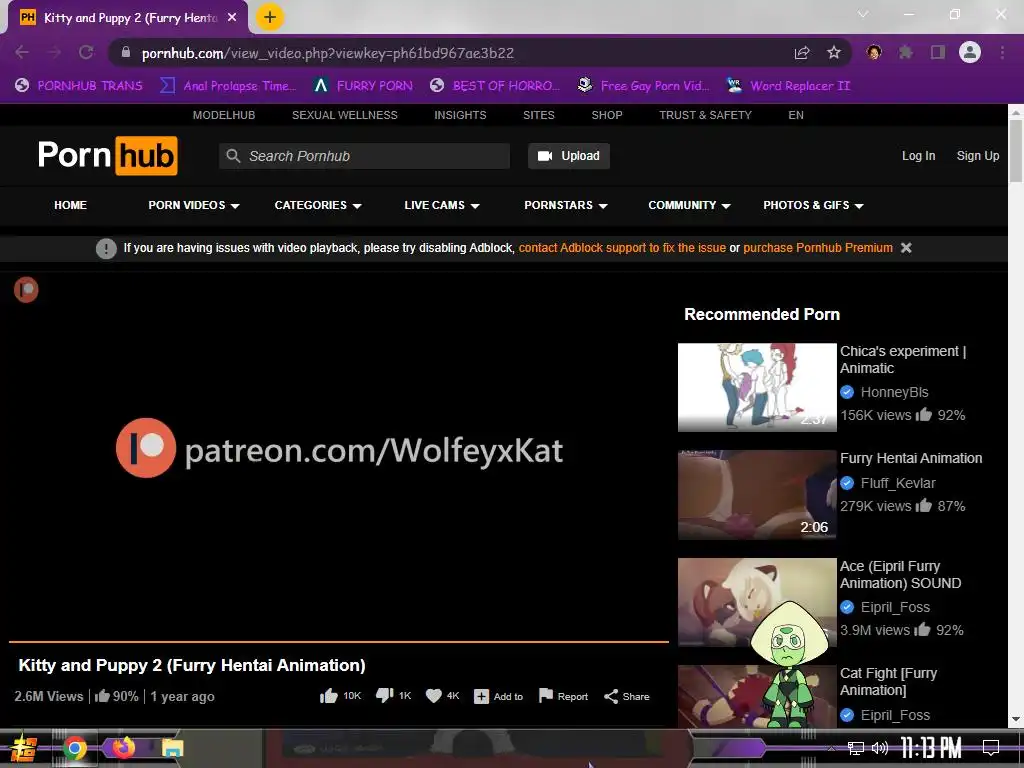
Task: Go to the HOME navigation item
Action: [x=71, y=205]
